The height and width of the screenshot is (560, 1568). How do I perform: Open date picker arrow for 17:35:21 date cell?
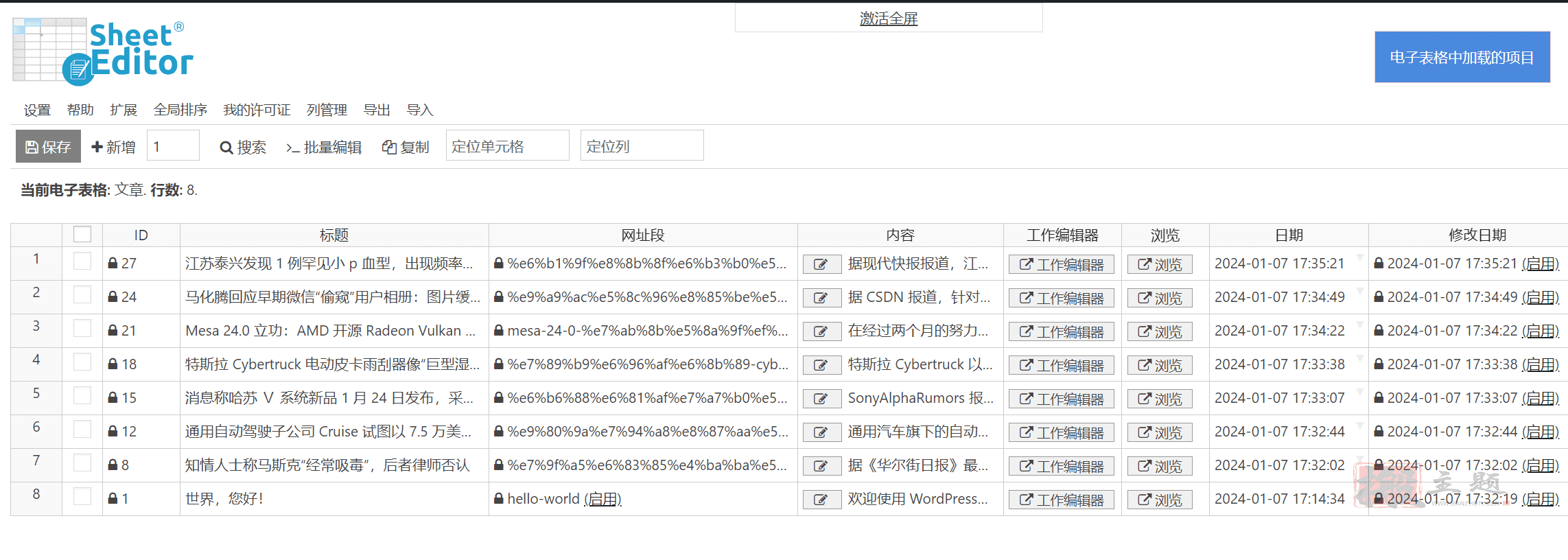point(1359,257)
